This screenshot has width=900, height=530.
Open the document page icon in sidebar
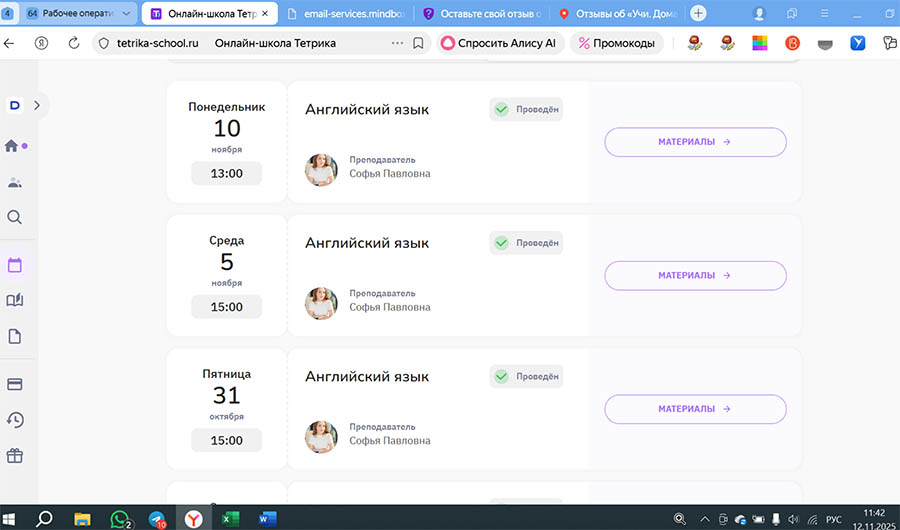[15, 336]
